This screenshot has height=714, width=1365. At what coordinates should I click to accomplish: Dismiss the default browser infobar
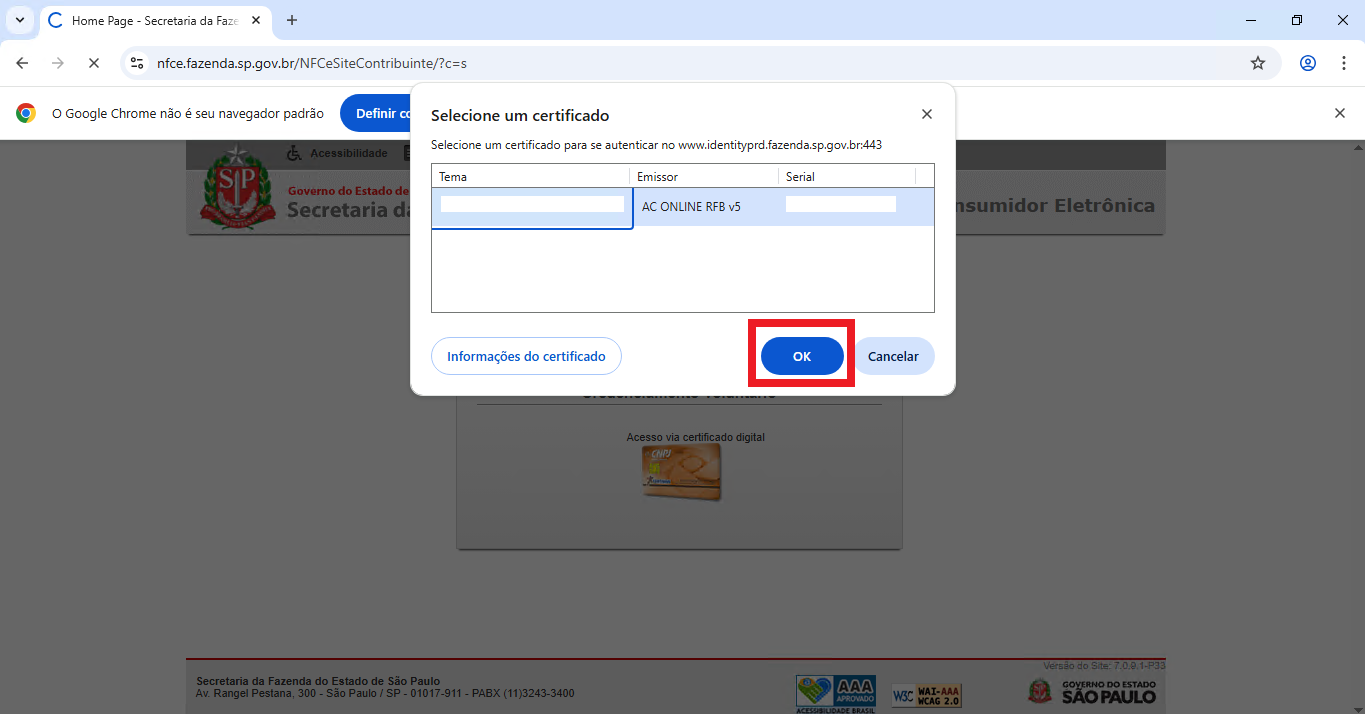point(1340,113)
